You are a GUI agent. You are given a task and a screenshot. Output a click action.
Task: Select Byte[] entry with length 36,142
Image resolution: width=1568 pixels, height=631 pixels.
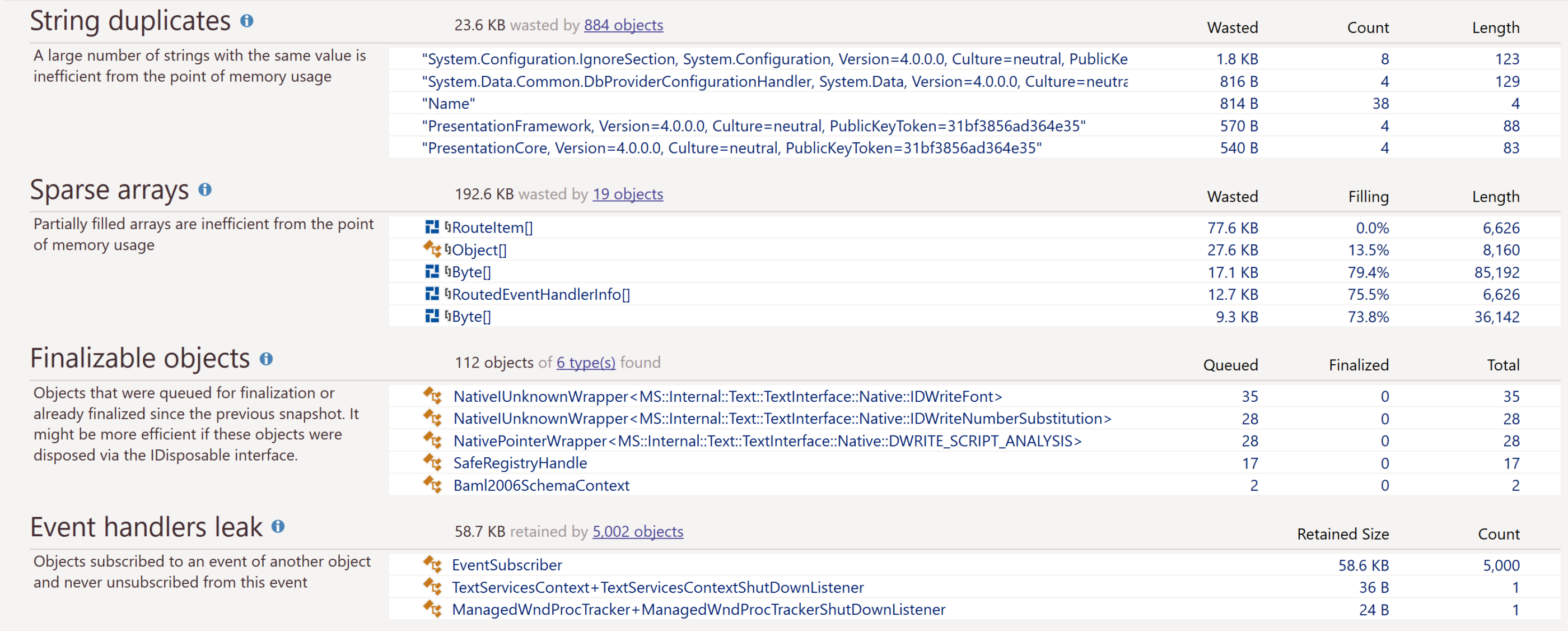coord(974,317)
